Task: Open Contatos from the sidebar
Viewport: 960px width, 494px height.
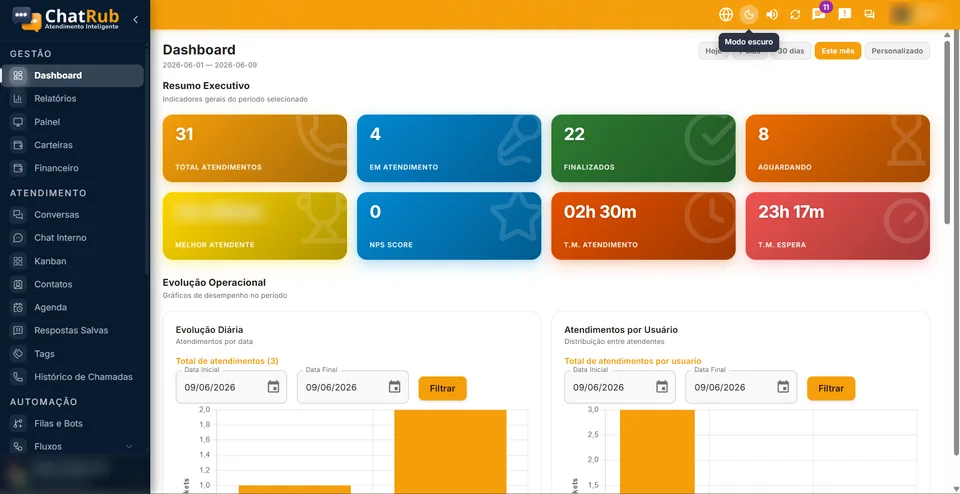Action: click(x=72, y=284)
